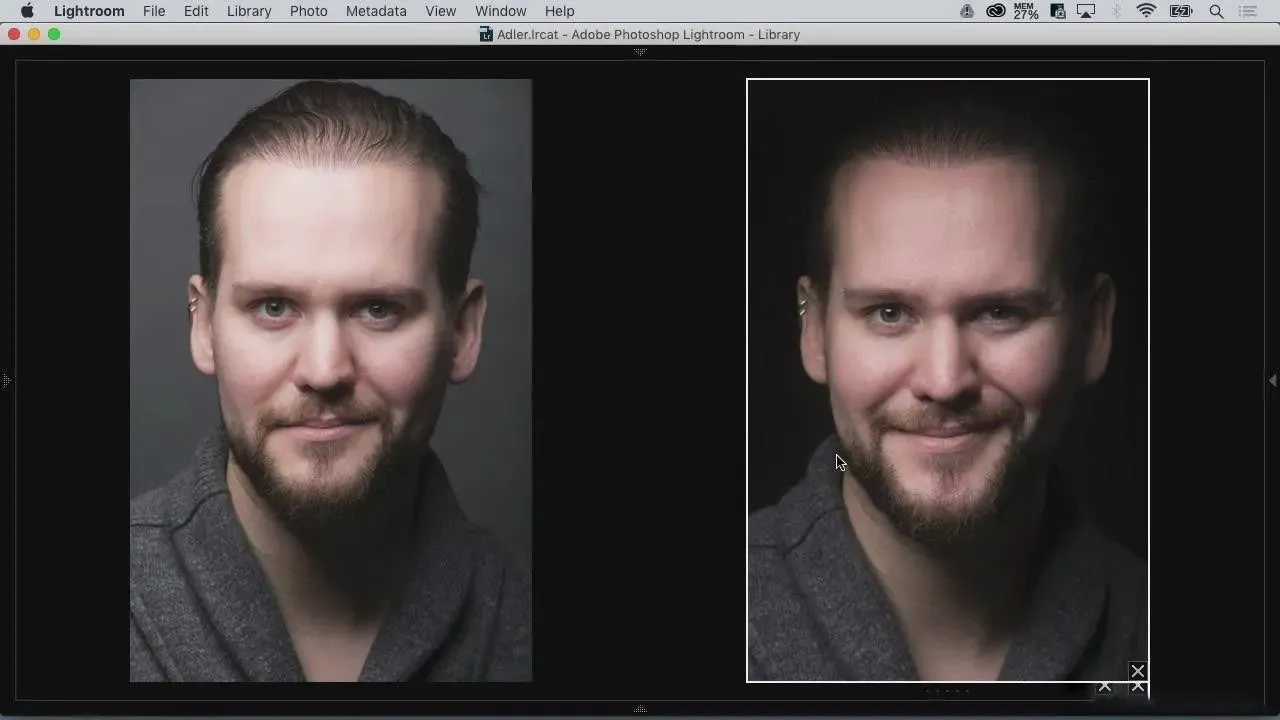The image size is (1280, 720).
Task: Open Creative Cloud menu bar icon
Action: (995, 11)
